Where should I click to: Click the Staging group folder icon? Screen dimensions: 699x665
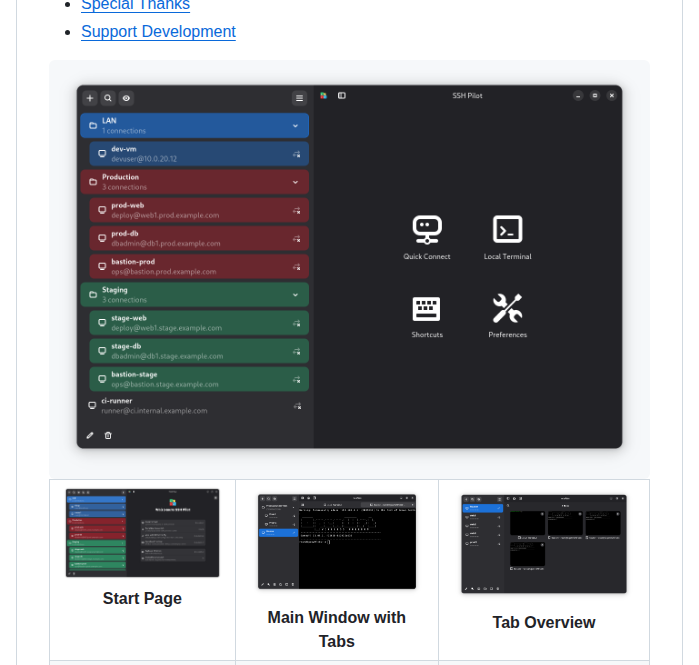pos(93,295)
